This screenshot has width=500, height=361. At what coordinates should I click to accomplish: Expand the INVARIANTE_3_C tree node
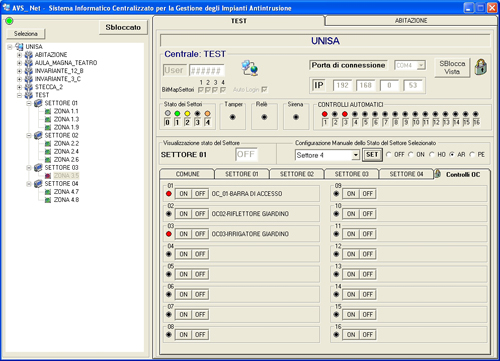(19, 79)
